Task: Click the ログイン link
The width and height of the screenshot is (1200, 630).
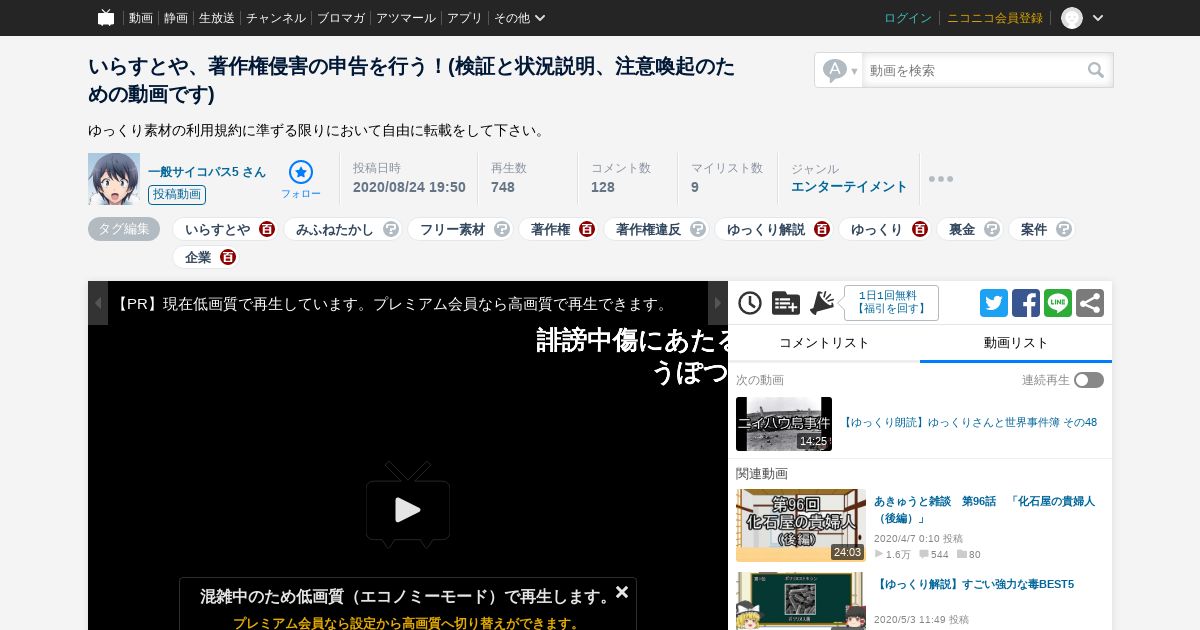Action: pos(908,18)
